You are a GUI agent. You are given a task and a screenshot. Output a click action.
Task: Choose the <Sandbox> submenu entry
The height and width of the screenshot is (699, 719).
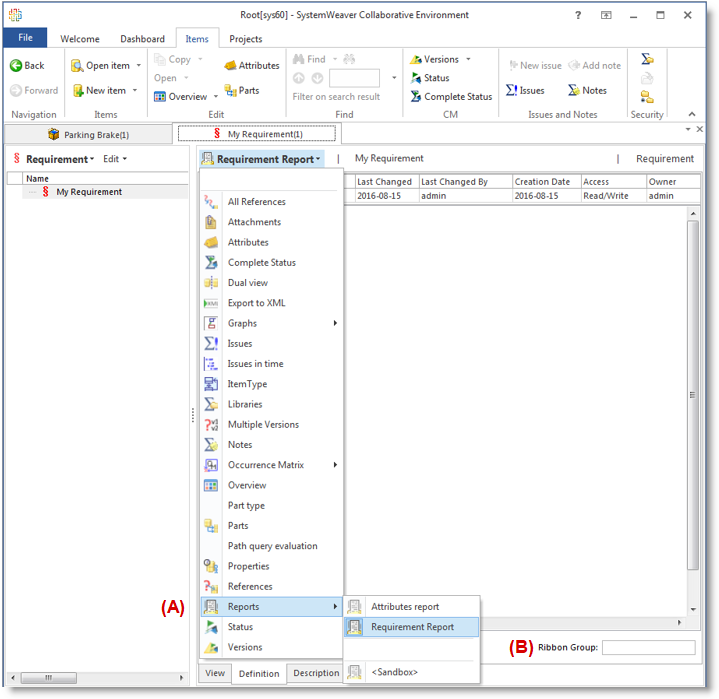411,672
